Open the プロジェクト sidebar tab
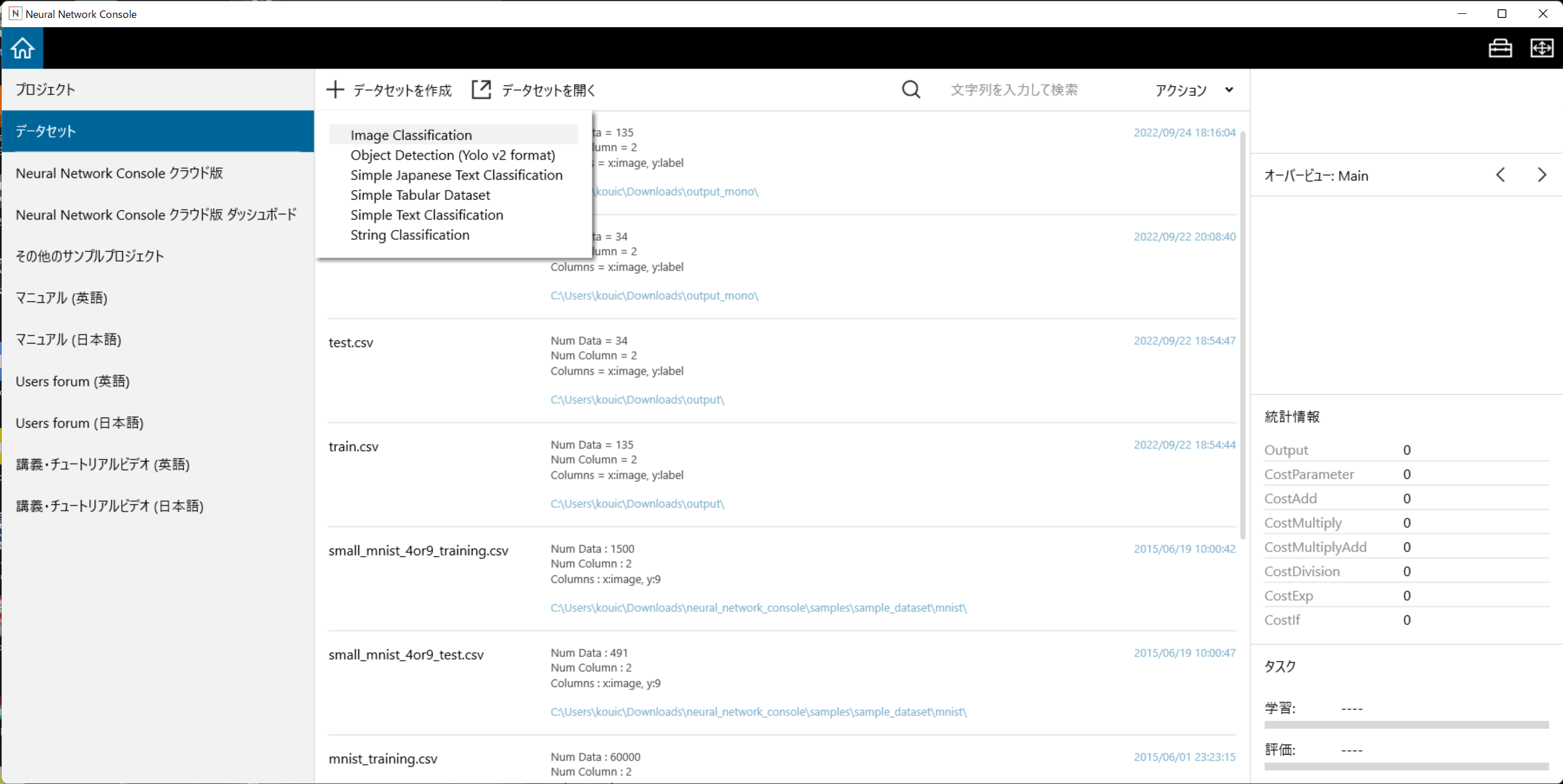1563x784 pixels. point(46,90)
